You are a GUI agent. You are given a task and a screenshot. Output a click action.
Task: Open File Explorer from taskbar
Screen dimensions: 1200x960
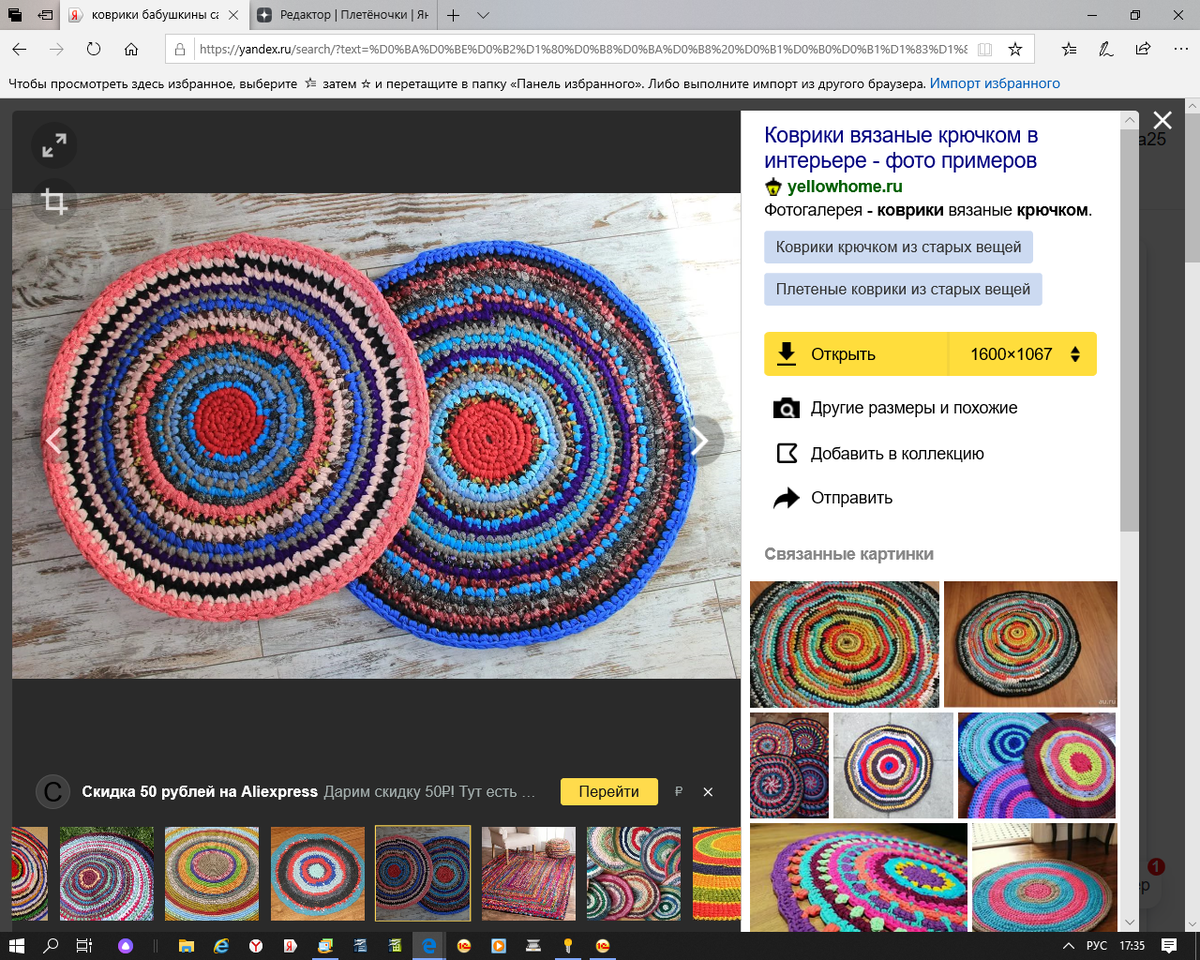pos(185,945)
